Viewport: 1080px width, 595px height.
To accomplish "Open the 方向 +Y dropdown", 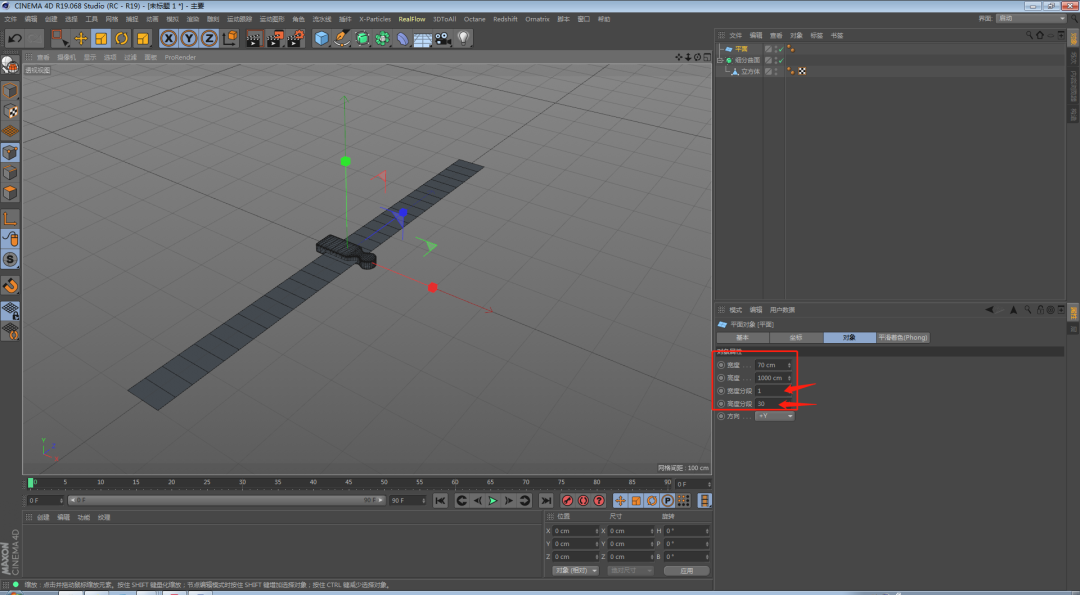I will point(775,416).
